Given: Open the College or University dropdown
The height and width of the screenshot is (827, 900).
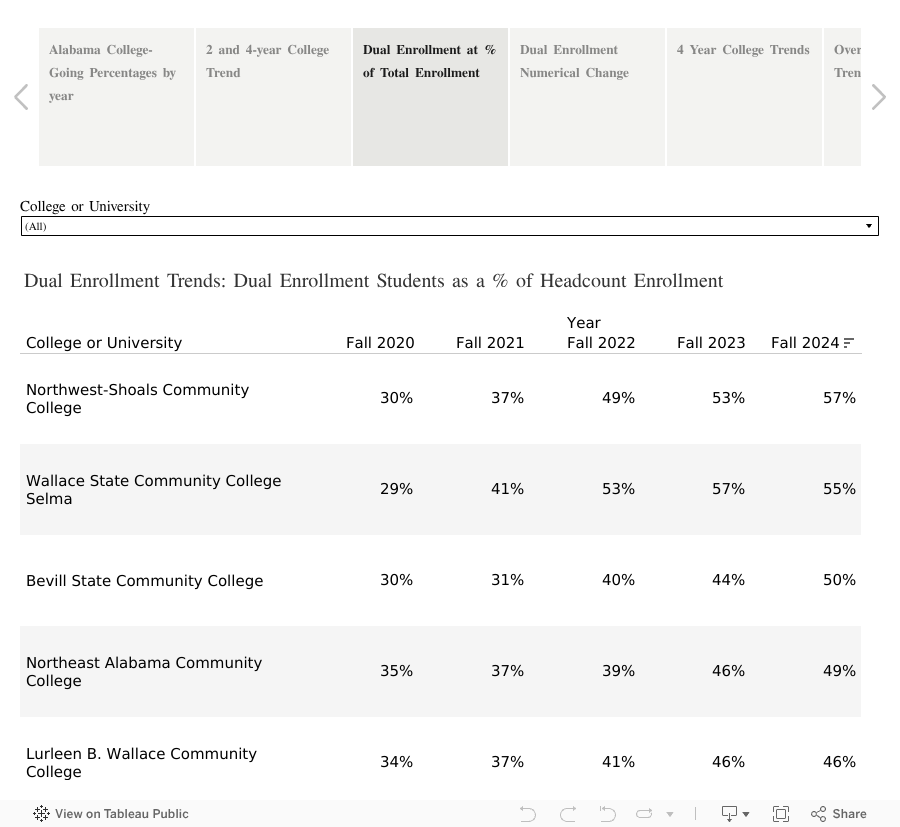Looking at the screenshot, I should (x=868, y=226).
